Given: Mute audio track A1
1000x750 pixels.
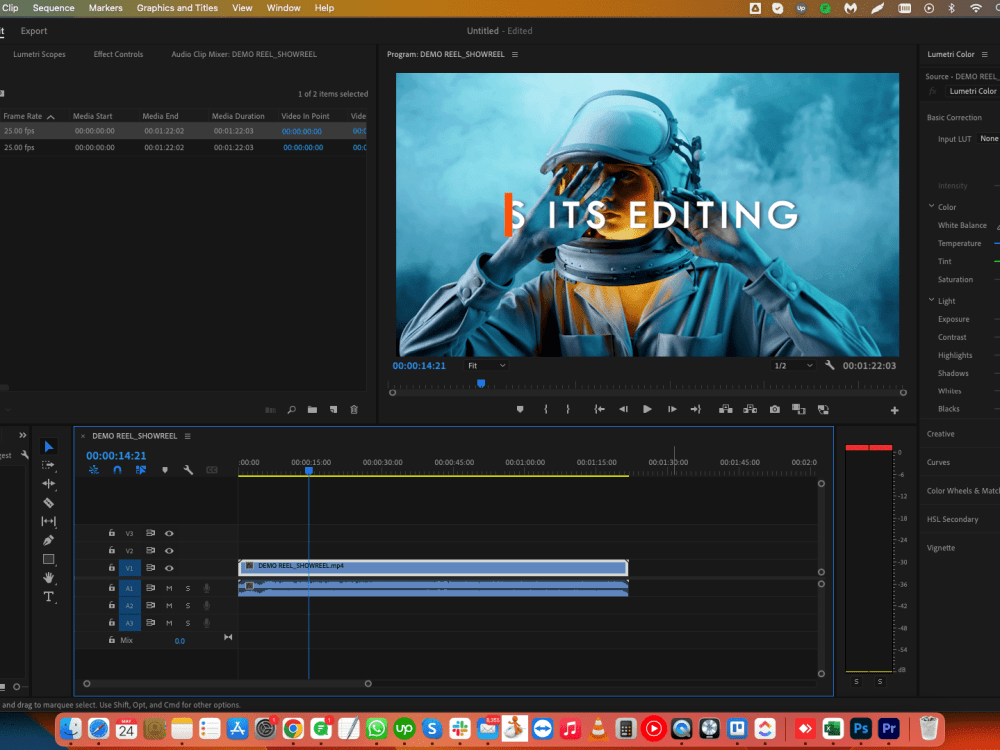Looking at the screenshot, I should point(169,588).
